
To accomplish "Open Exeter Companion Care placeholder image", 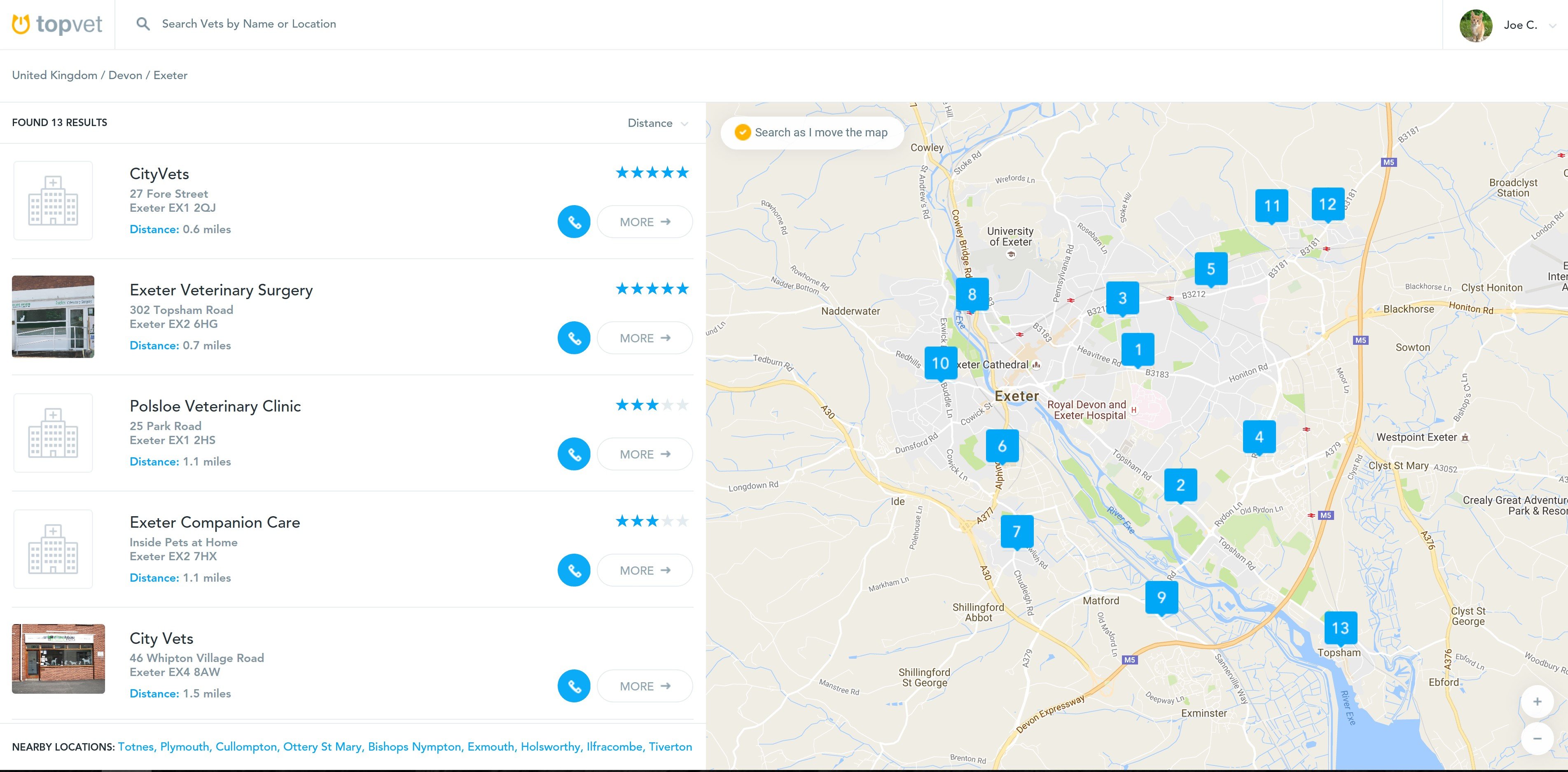I will tap(53, 549).
